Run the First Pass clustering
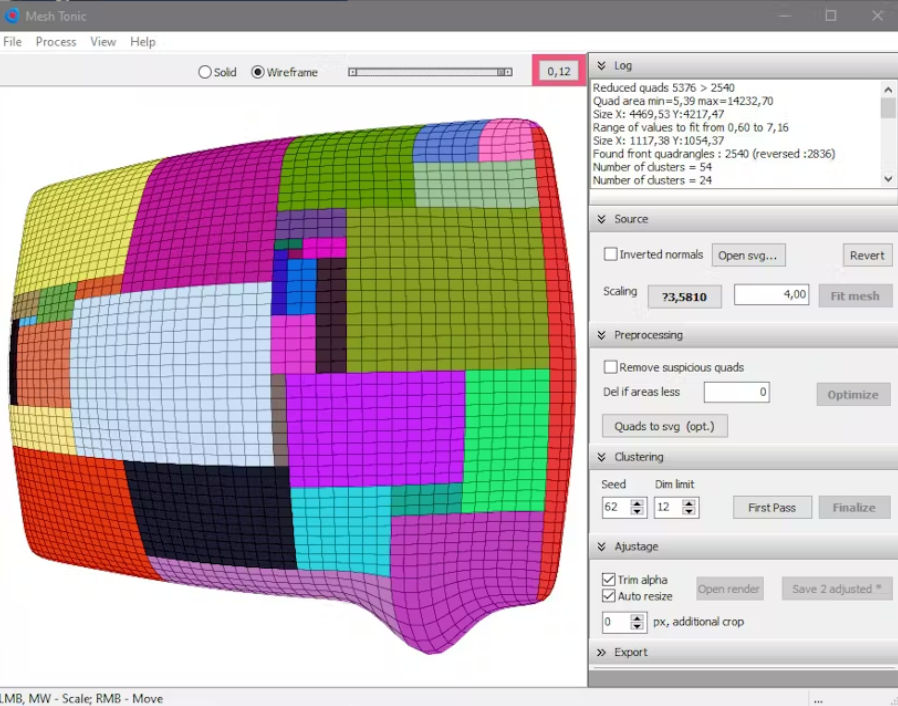 772,507
